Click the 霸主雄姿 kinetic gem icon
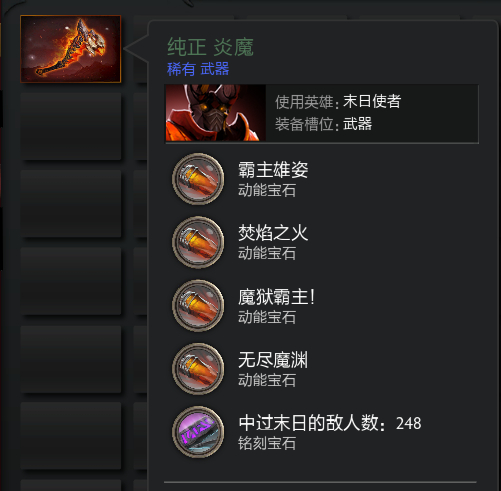Viewport: 501px width, 491px height. coord(198,179)
